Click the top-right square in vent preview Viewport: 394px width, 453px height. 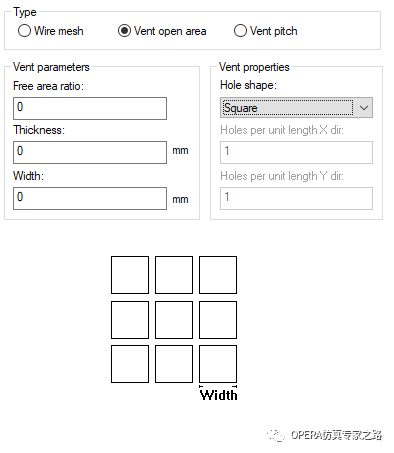[x=218, y=275]
